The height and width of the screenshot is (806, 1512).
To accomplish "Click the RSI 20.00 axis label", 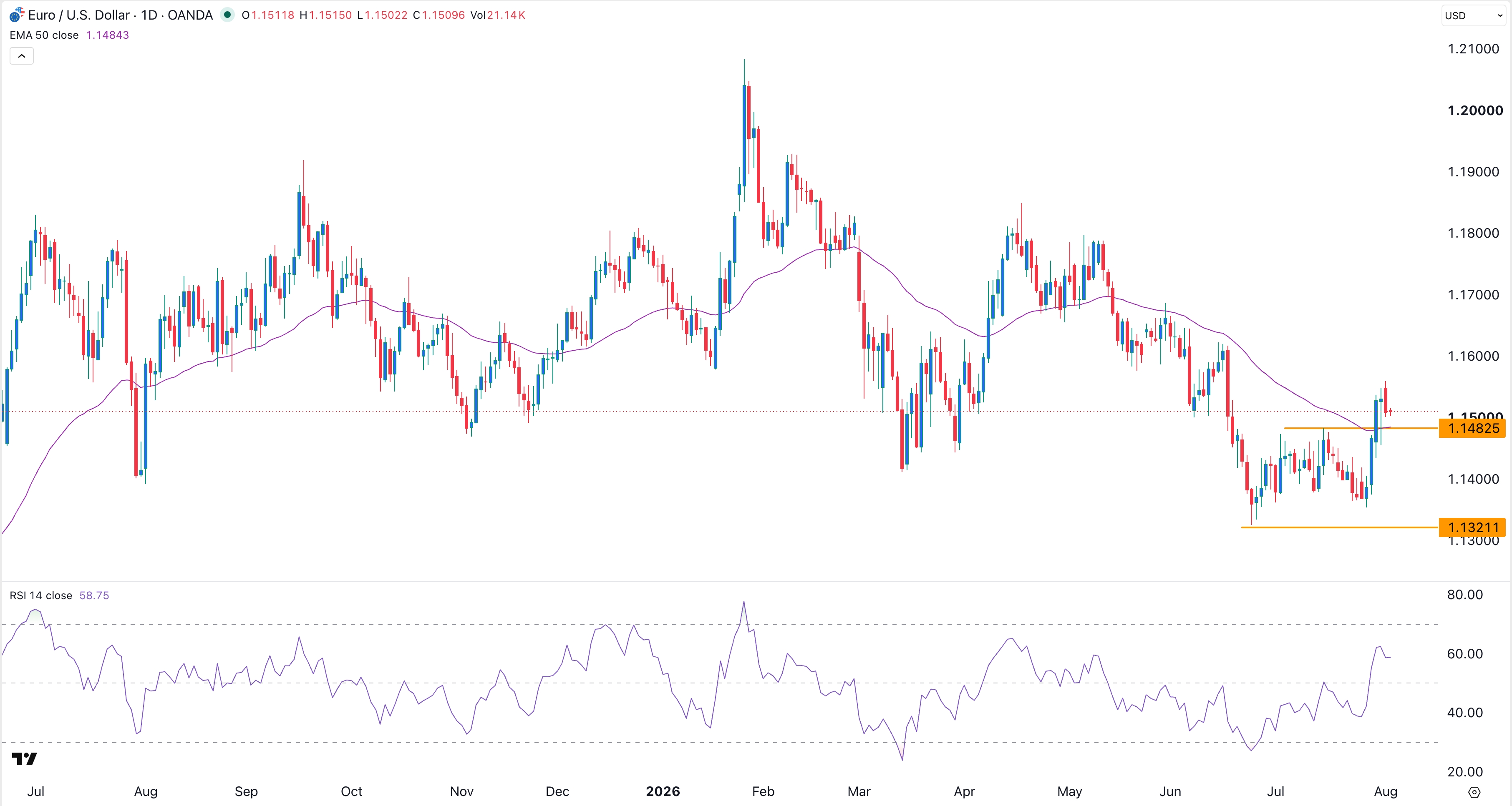I will [x=1464, y=772].
